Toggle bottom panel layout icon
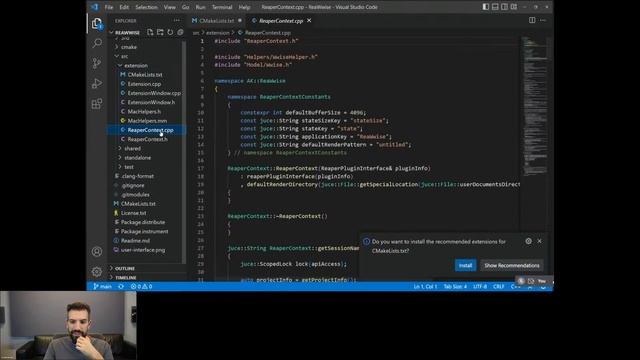This screenshot has height=360, width=640. point(495,7)
